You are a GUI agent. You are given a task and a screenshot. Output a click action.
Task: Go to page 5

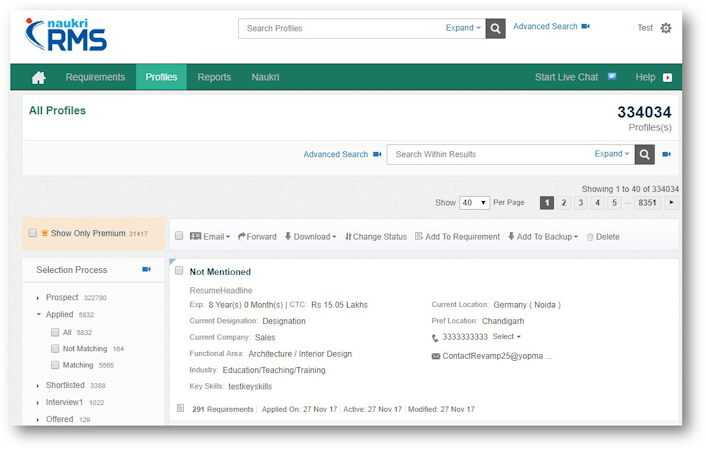(x=614, y=203)
